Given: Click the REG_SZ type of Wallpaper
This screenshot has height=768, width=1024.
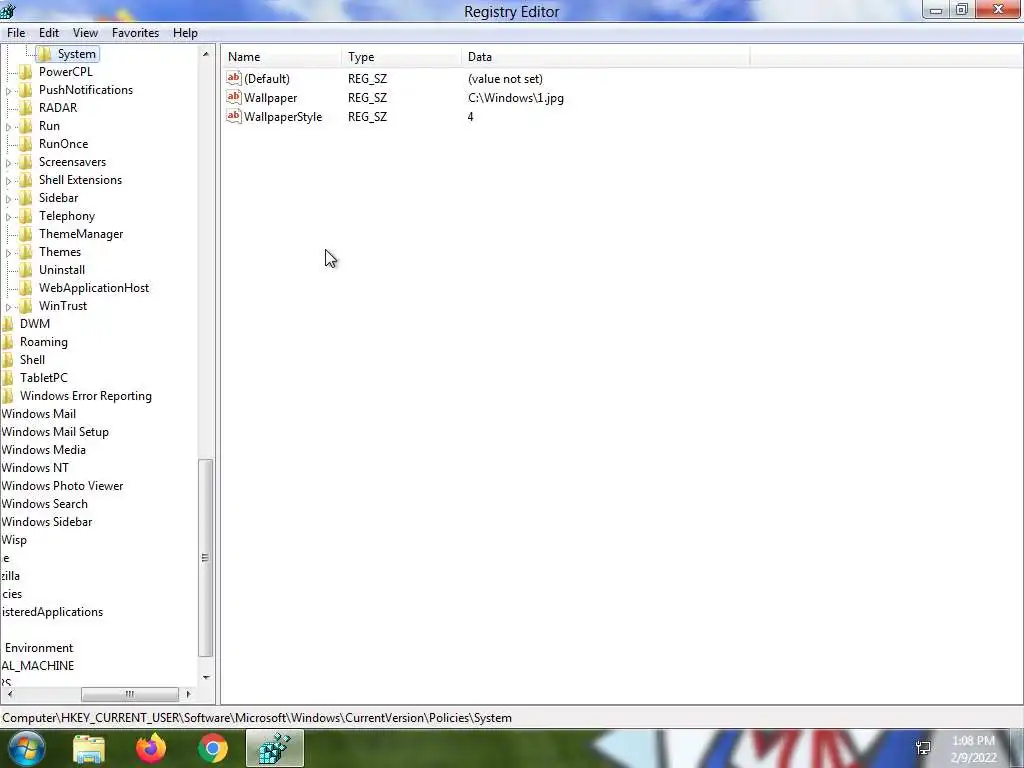Looking at the screenshot, I should click(x=367, y=98).
